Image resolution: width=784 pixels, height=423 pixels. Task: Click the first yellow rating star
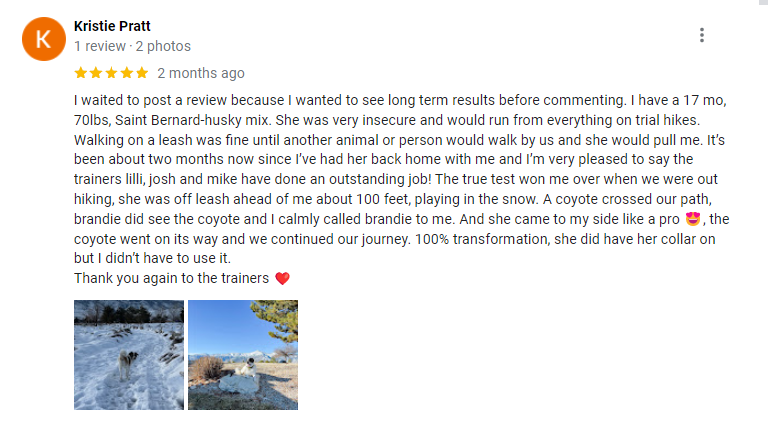(x=80, y=73)
